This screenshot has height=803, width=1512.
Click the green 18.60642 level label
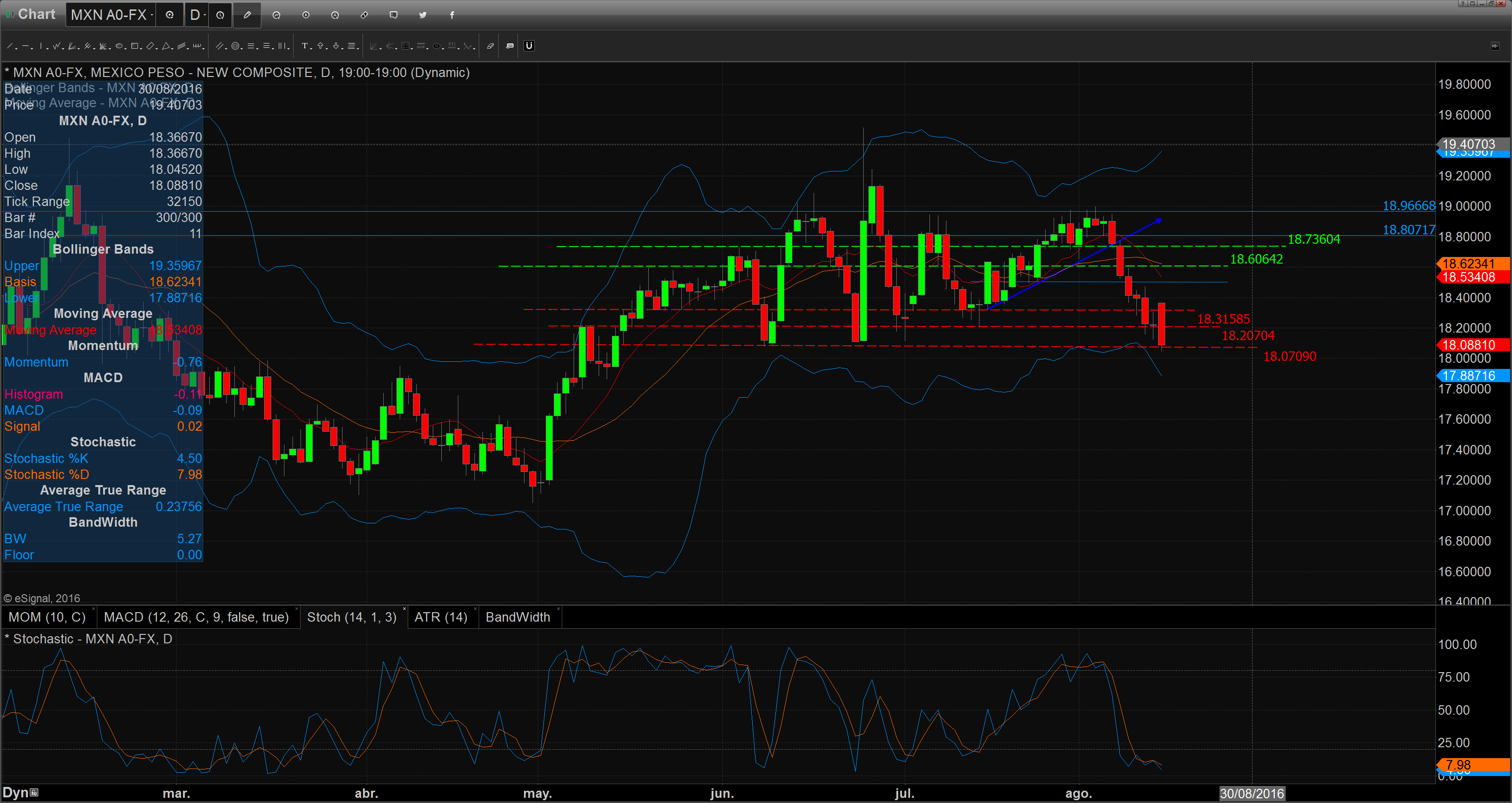point(1256,259)
